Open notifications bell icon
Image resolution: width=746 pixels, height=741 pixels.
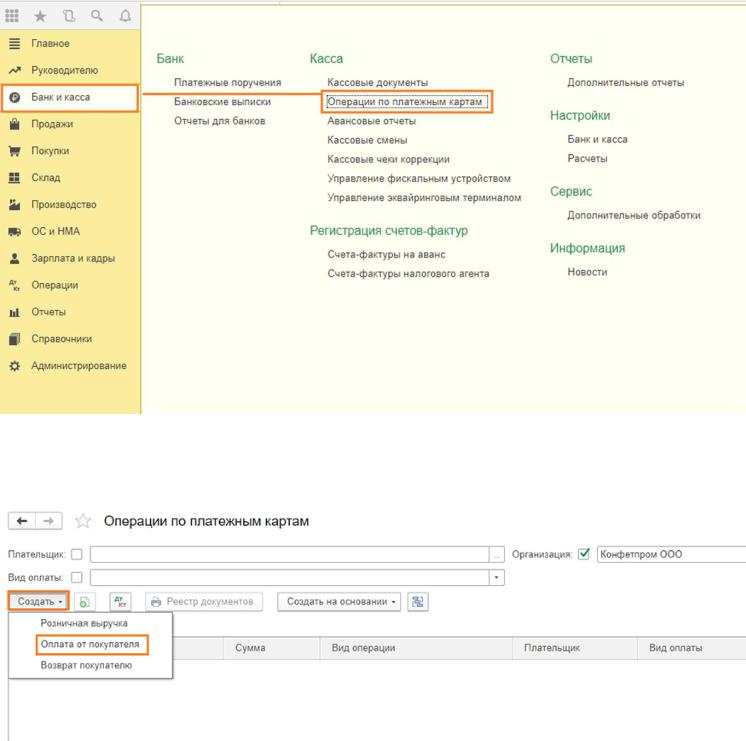point(125,17)
